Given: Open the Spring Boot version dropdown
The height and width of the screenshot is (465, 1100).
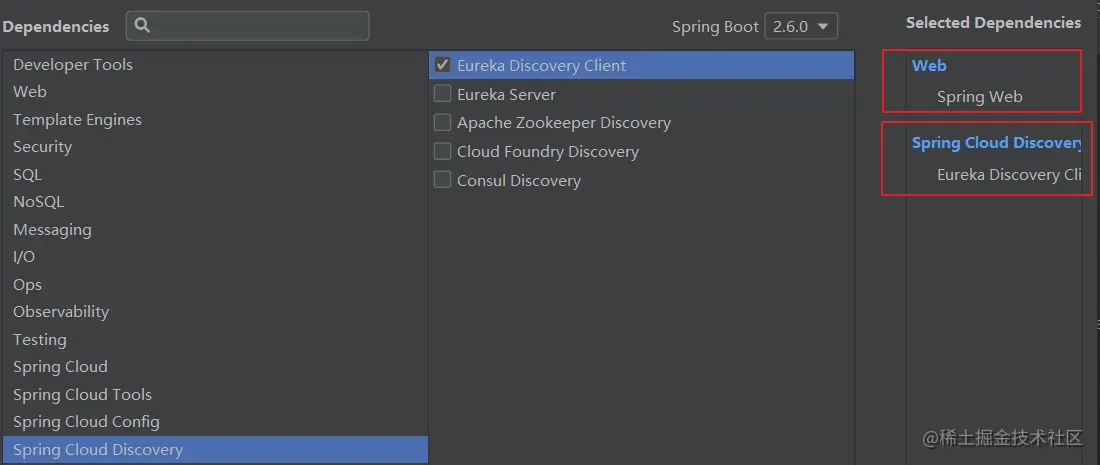Looking at the screenshot, I should (800, 27).
